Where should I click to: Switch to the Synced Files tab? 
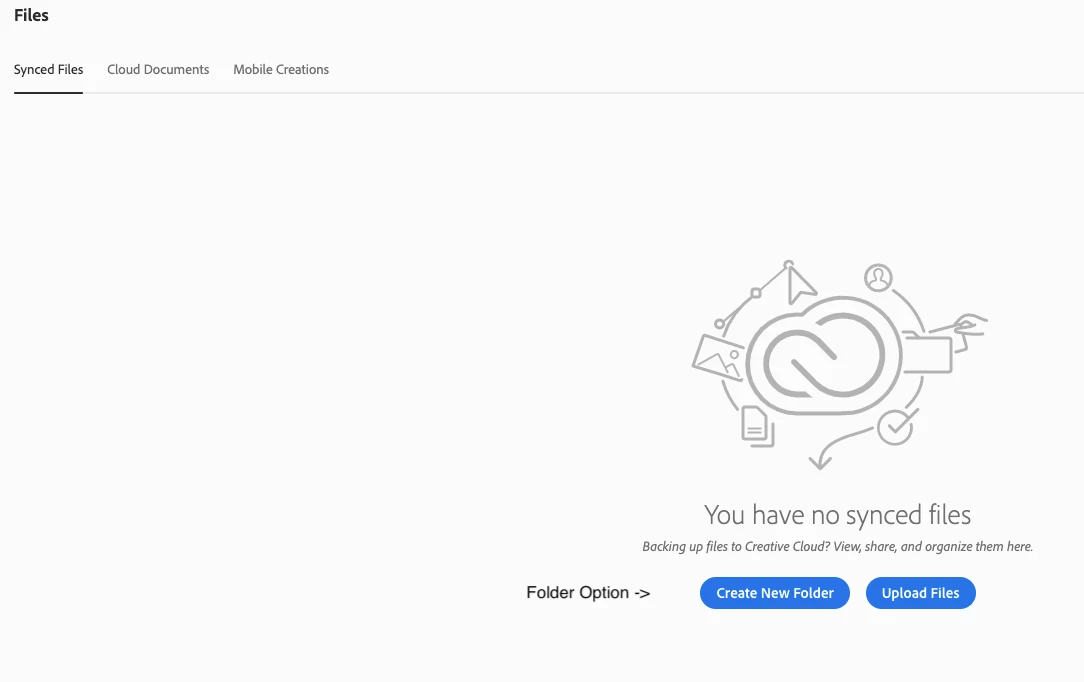point(48,70)
